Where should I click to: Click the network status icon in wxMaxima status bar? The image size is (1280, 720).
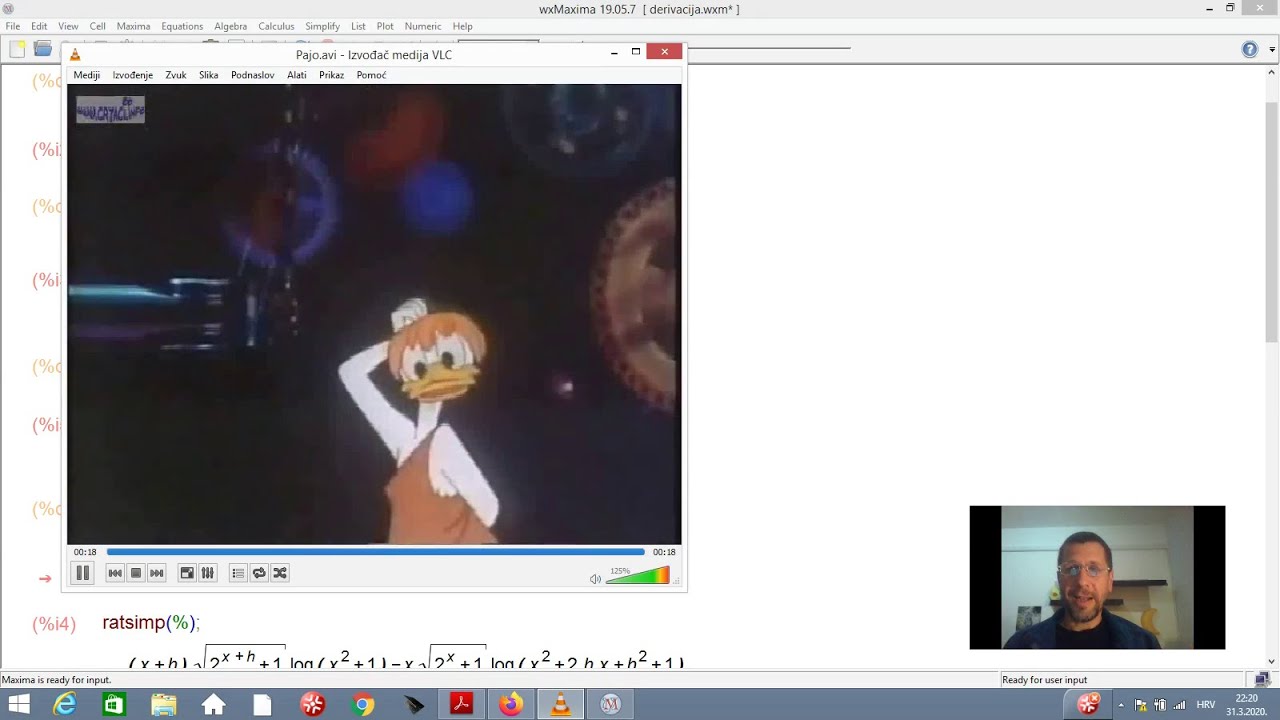point(1262,680)
